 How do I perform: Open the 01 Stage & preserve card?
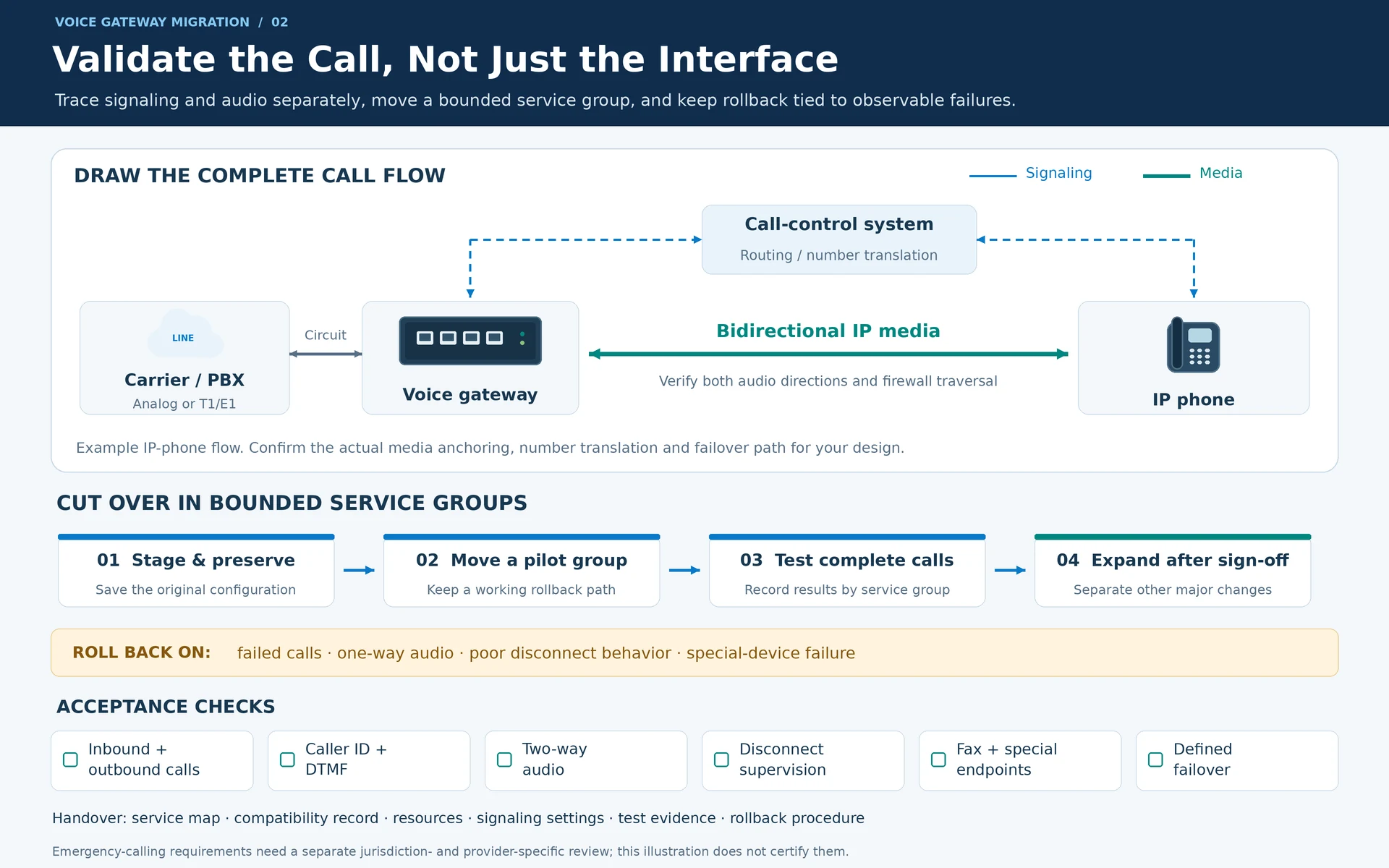click(x=196, y=571)
